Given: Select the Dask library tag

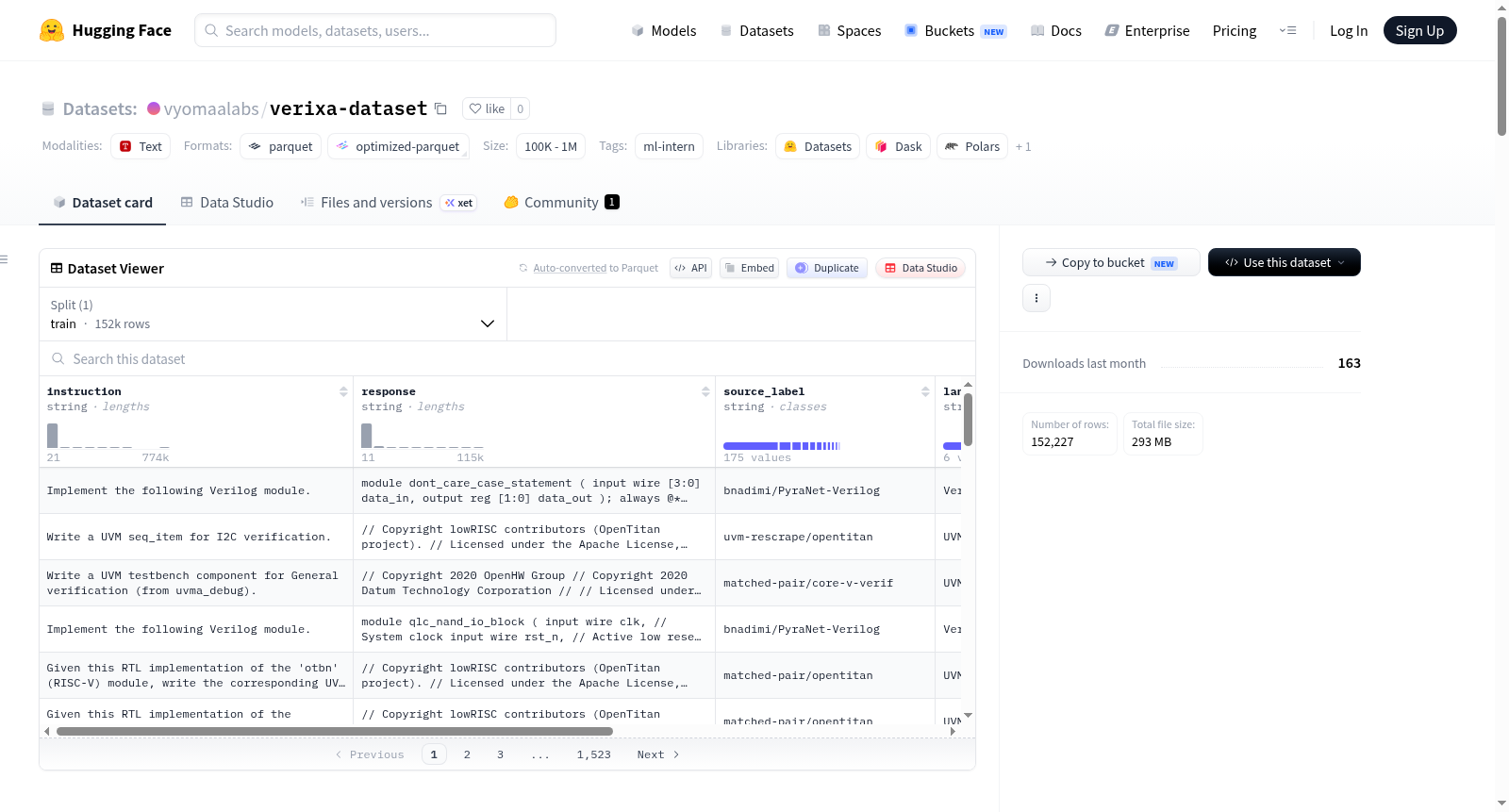Looking at the screenshot, I should pos(899,146).
